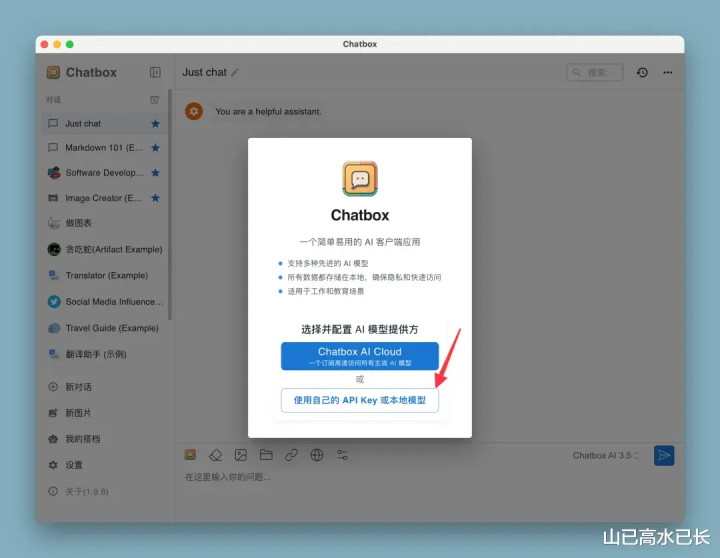Click the Software Developer avatar icon

(54, 173)
